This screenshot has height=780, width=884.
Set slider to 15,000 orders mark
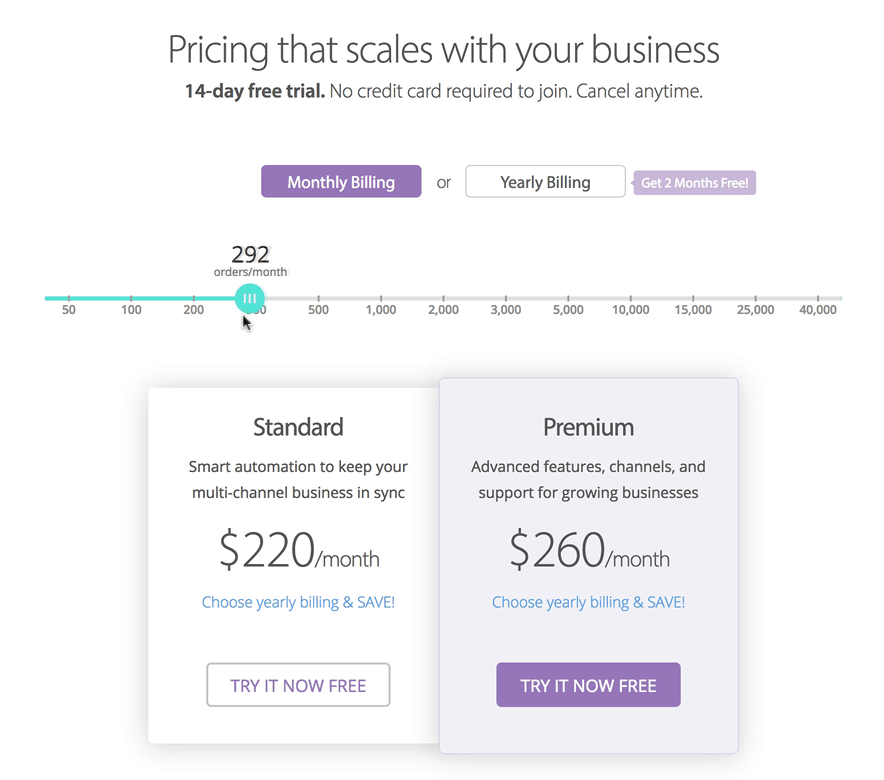click(x=693, y=298)
